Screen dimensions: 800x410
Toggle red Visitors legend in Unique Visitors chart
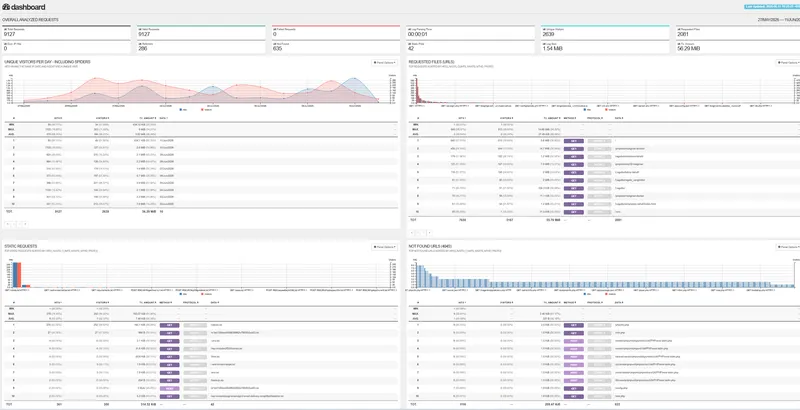coord(206,109)
